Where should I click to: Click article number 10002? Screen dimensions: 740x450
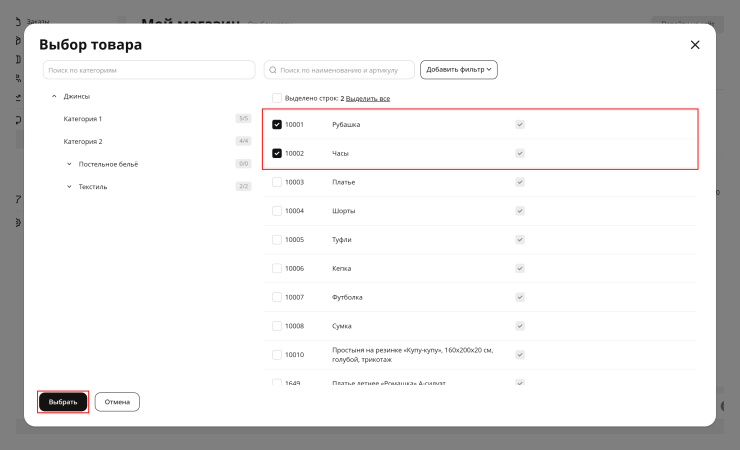[x=294, y=153]
